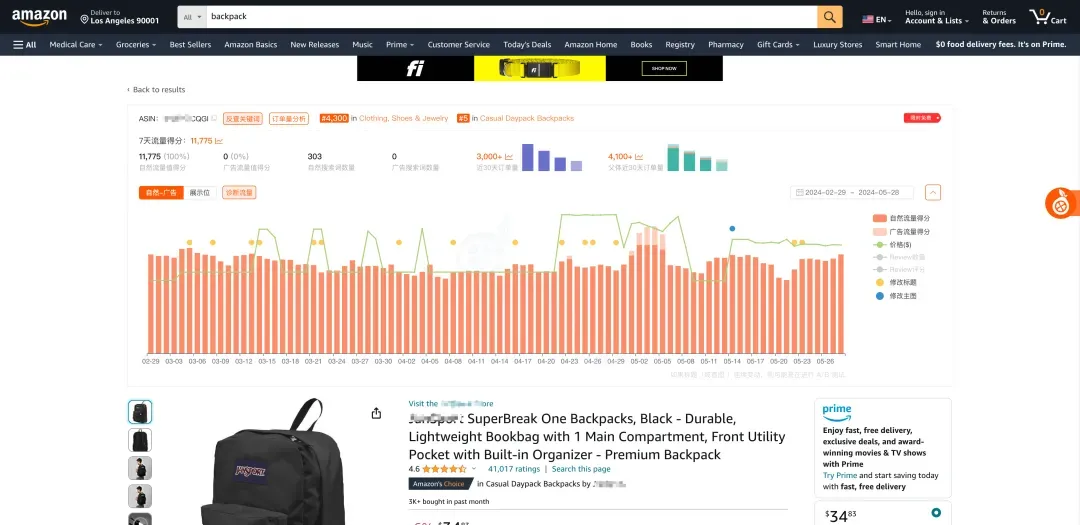The image size is (1080, 525).
Task: Click the Fi collar banner Shop Now
Action: (x=664, y=68)
